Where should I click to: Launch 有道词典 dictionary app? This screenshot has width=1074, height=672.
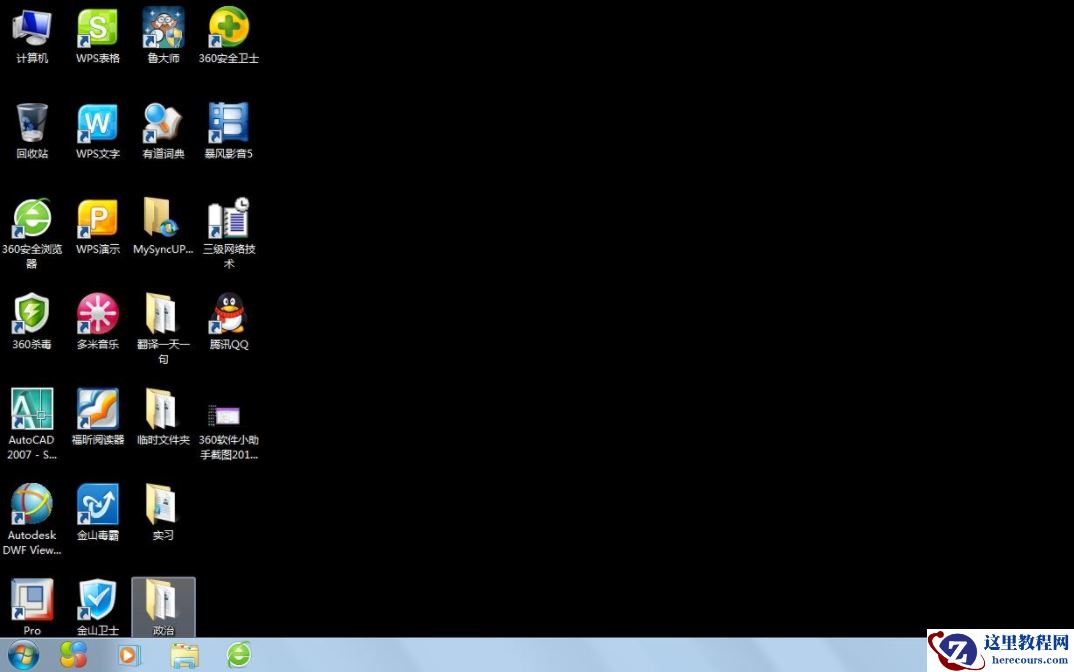(x=162, y=123)
